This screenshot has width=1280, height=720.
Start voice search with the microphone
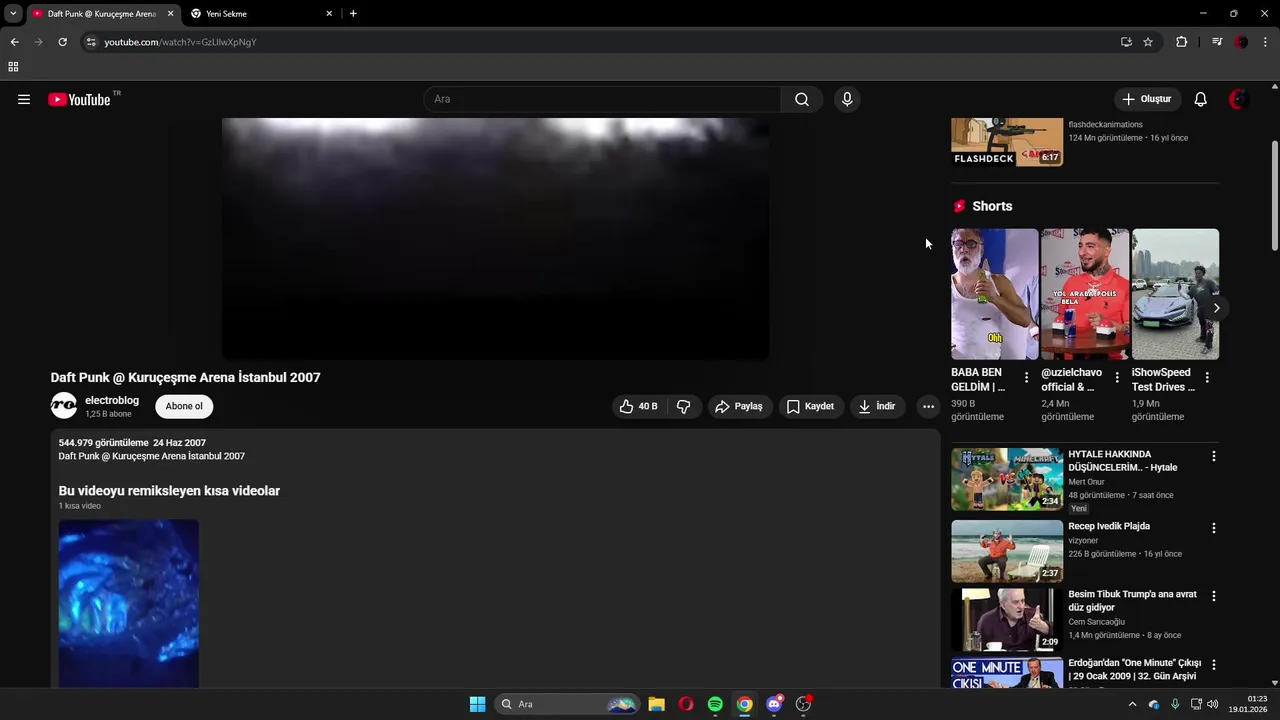click(847, 99)
